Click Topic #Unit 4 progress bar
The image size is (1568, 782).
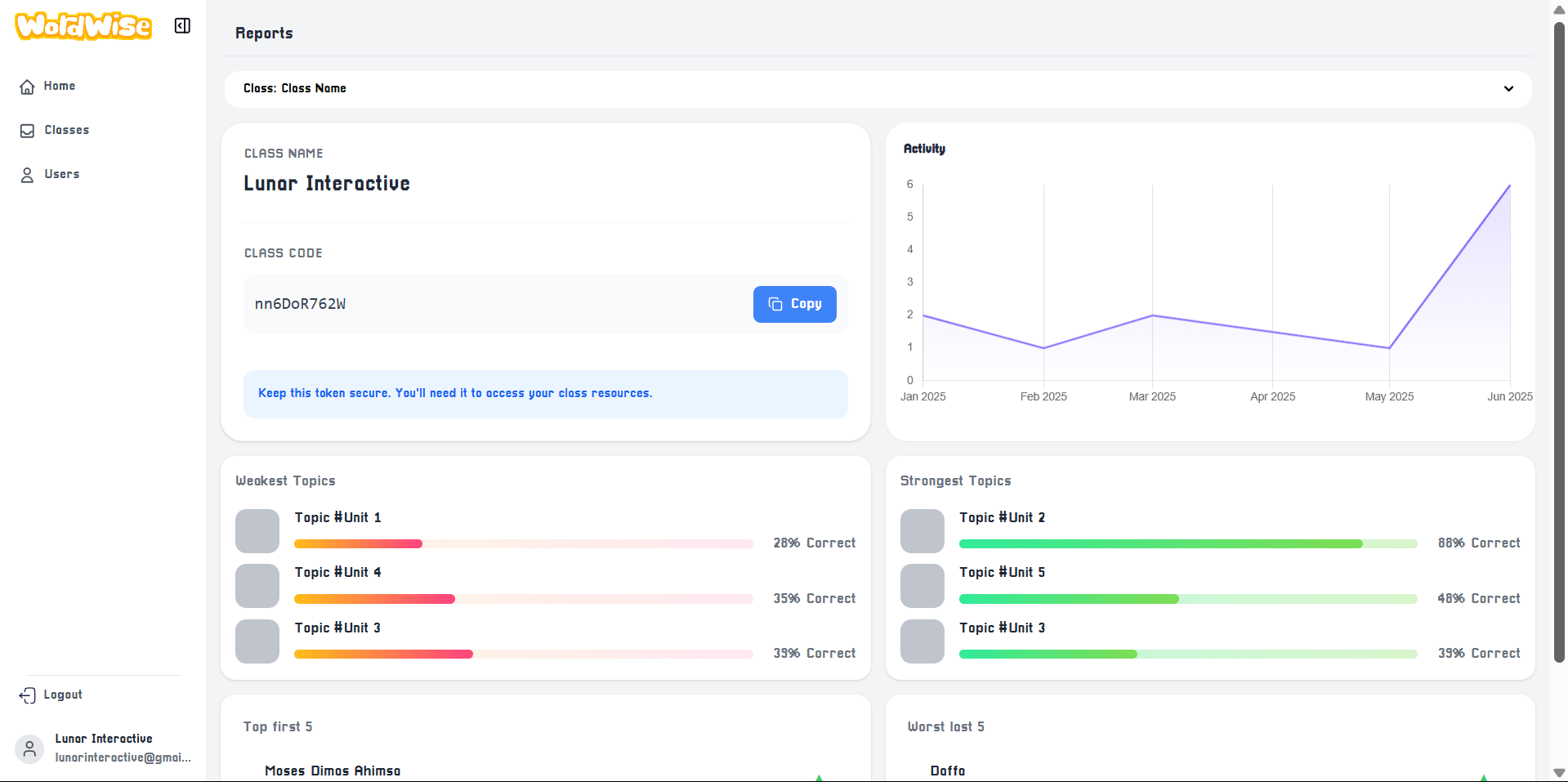click(523, 599)
